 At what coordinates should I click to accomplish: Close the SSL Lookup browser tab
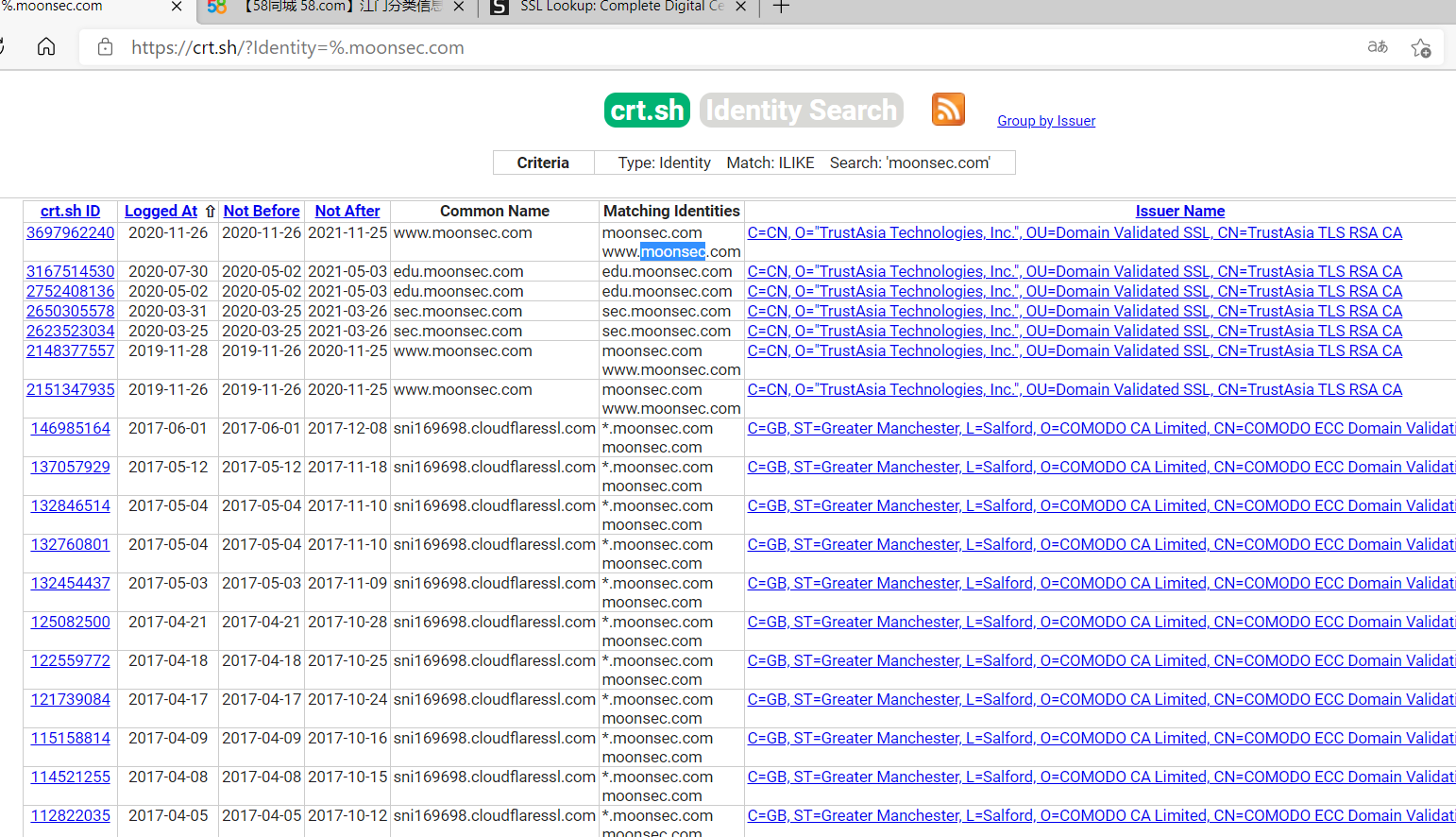click(741, 7)
